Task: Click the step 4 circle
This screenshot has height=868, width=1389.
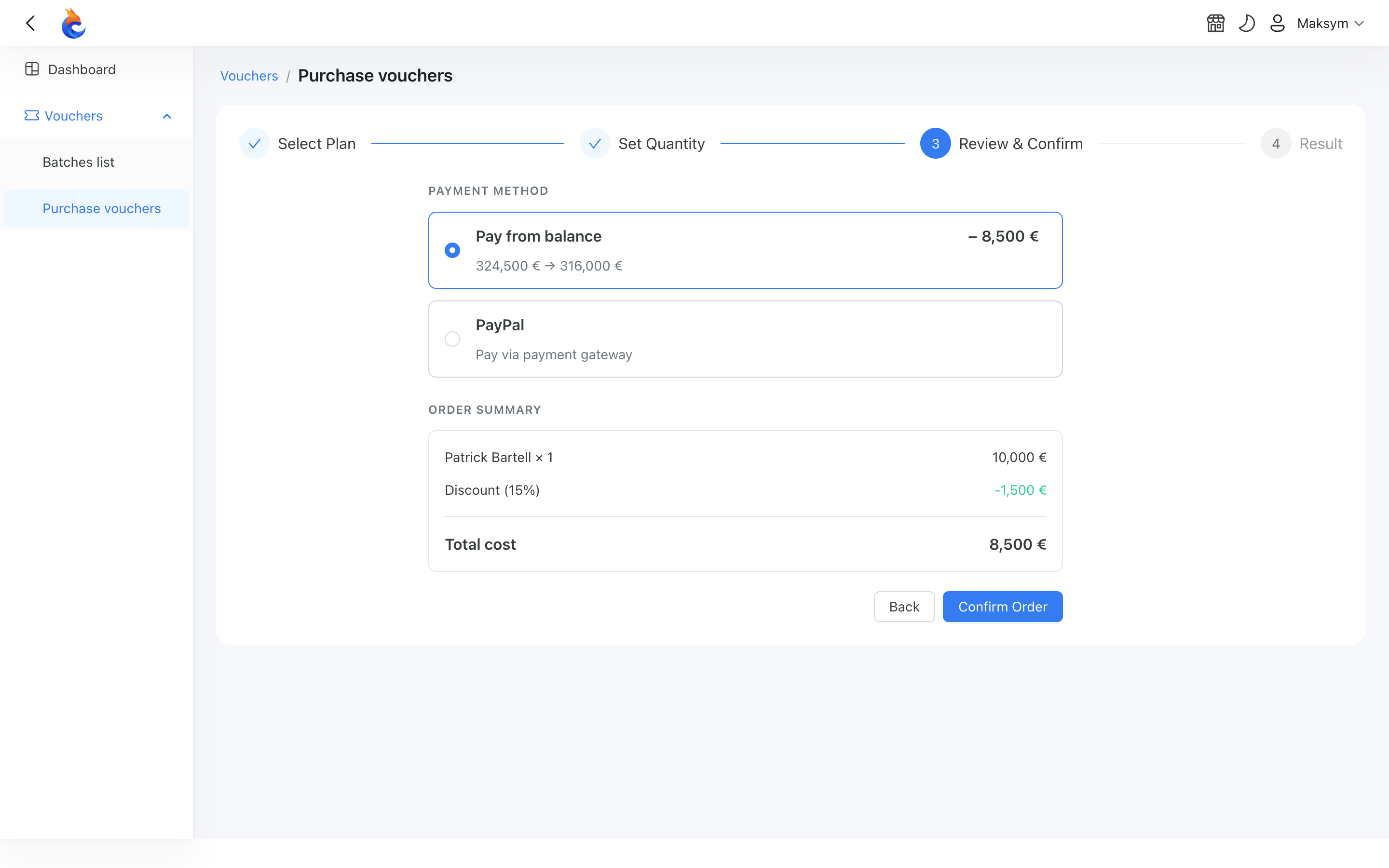Action: [1275, 143]
